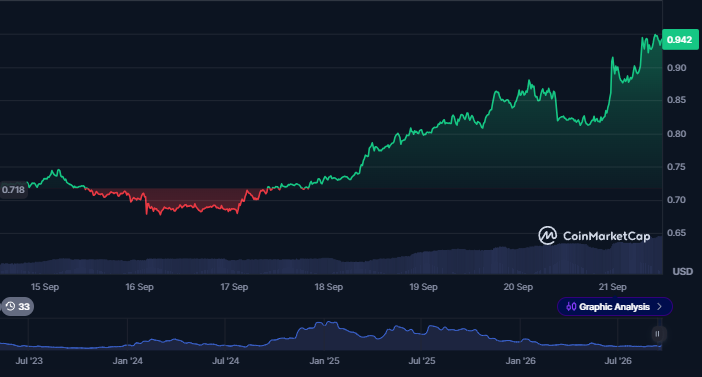702x377 pixels.
Task: Click the opening price label 0.718
Action: 13,190
